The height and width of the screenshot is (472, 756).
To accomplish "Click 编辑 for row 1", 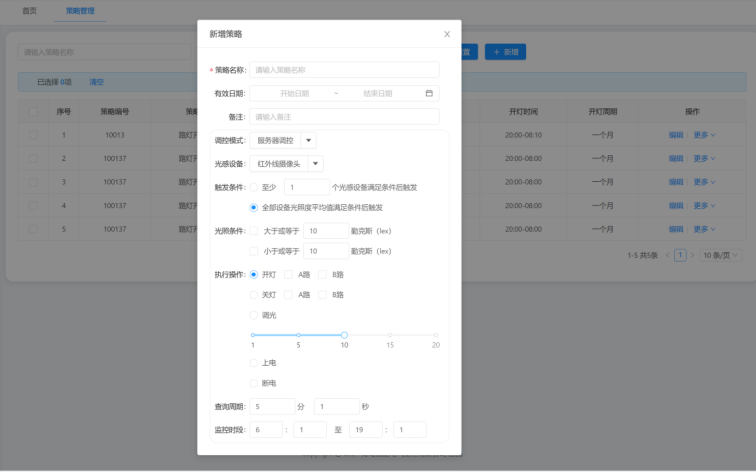I will [676, 135].
